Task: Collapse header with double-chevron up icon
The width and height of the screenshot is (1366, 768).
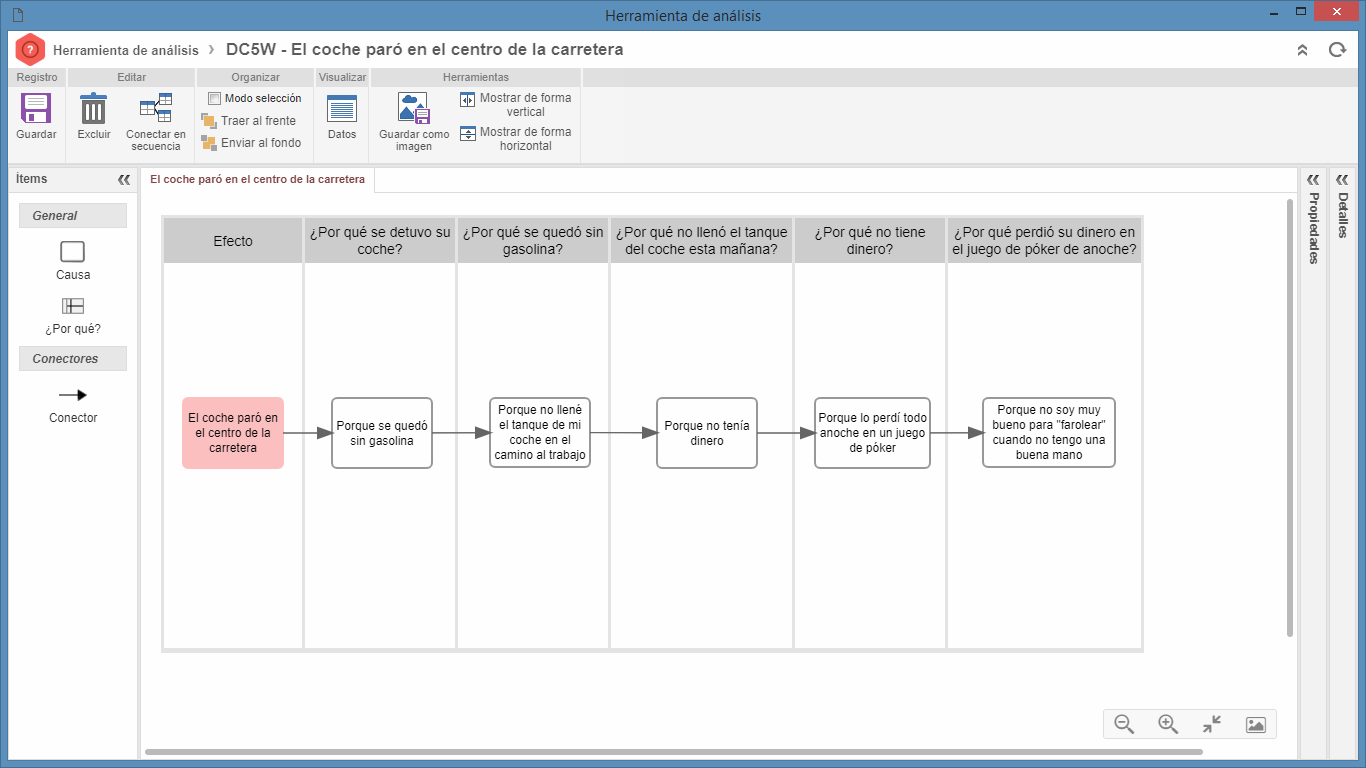Action: coord(1302,50)
